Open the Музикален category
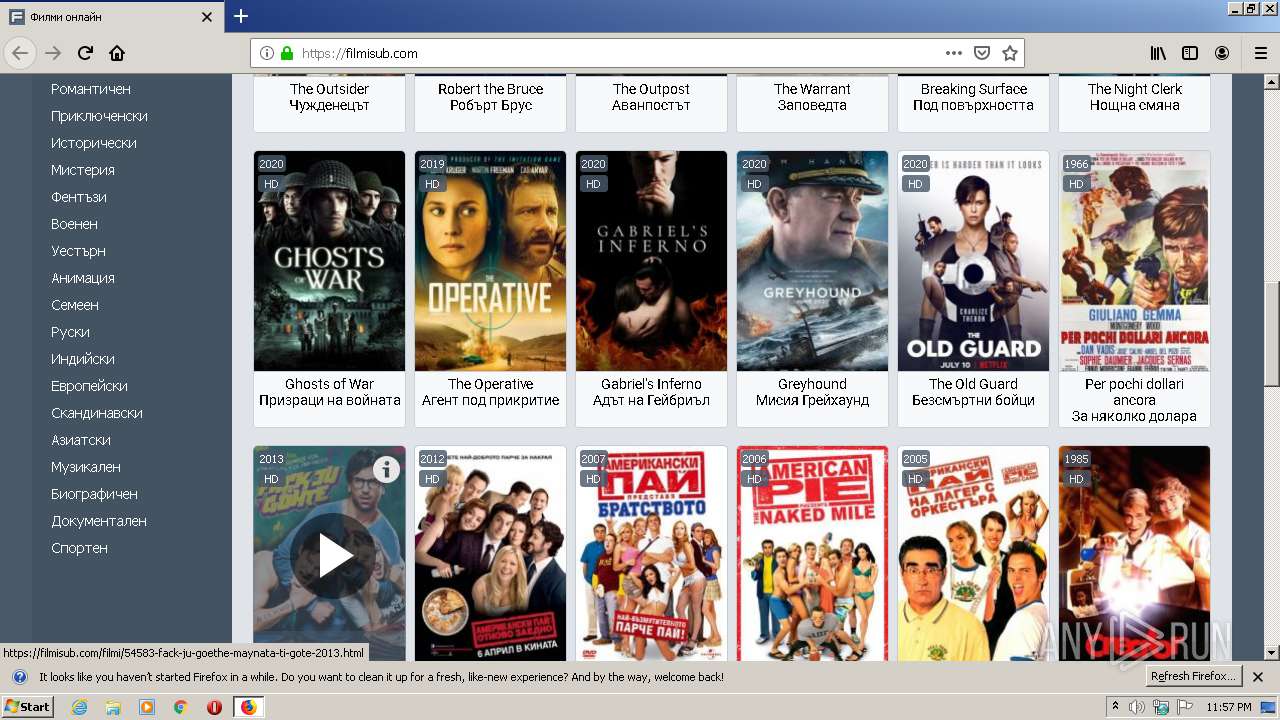Image resolution: width=1280 pixels, height=720 pixels. pos(86,467)
